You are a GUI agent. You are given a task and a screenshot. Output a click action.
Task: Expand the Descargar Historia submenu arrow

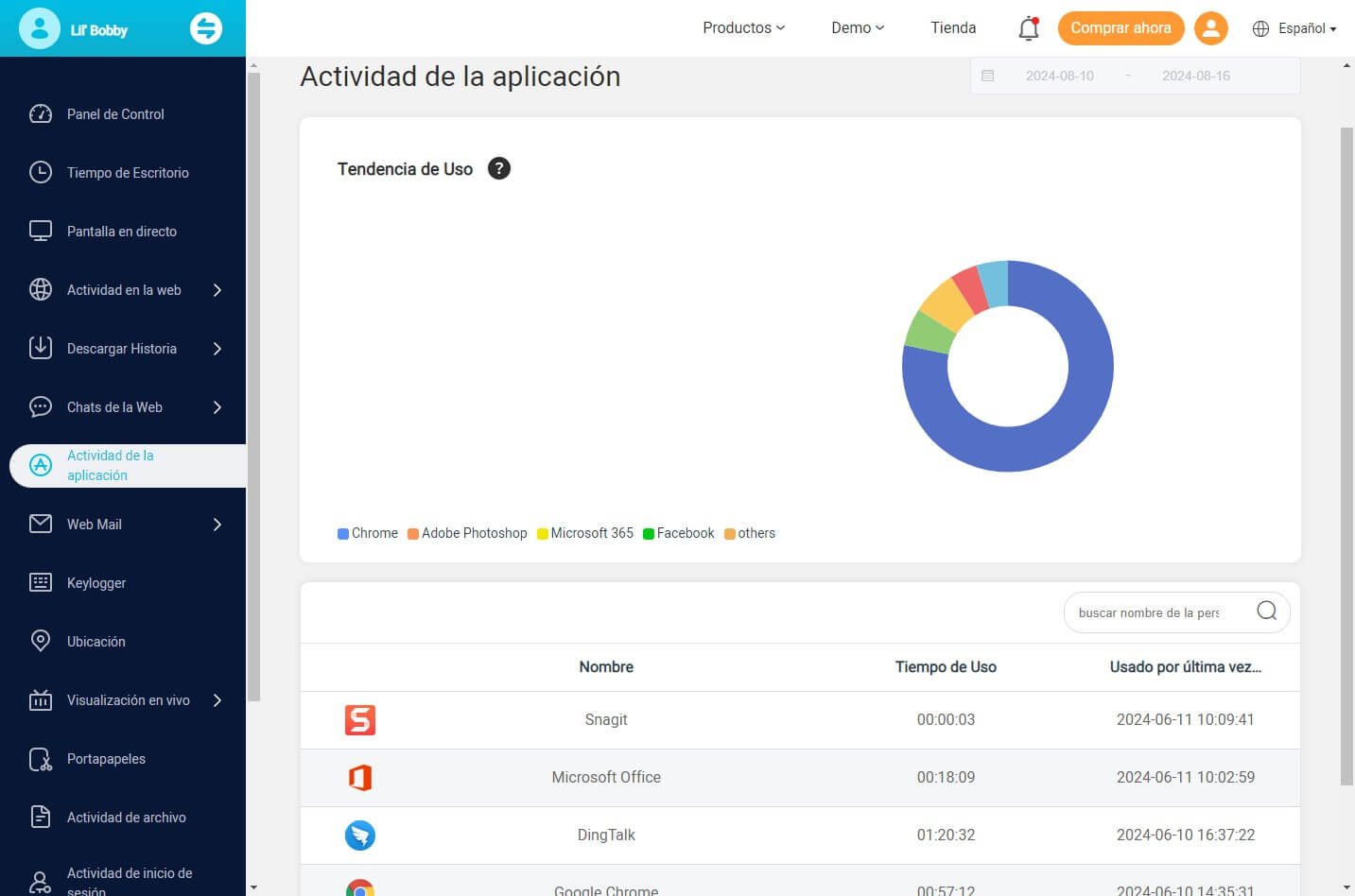pos(217,349)
